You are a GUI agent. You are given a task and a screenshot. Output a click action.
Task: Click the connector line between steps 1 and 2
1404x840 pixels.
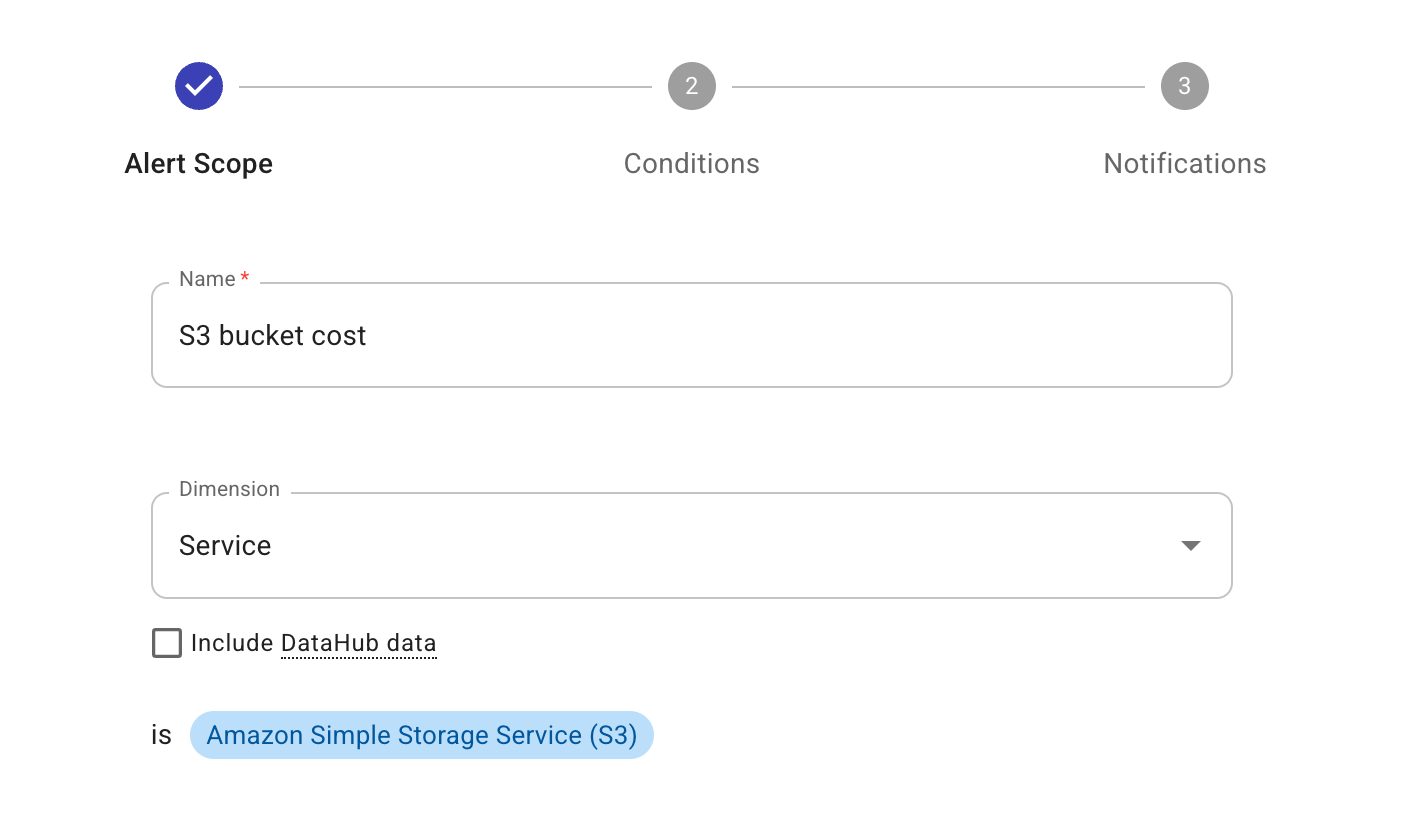point(445,87)
